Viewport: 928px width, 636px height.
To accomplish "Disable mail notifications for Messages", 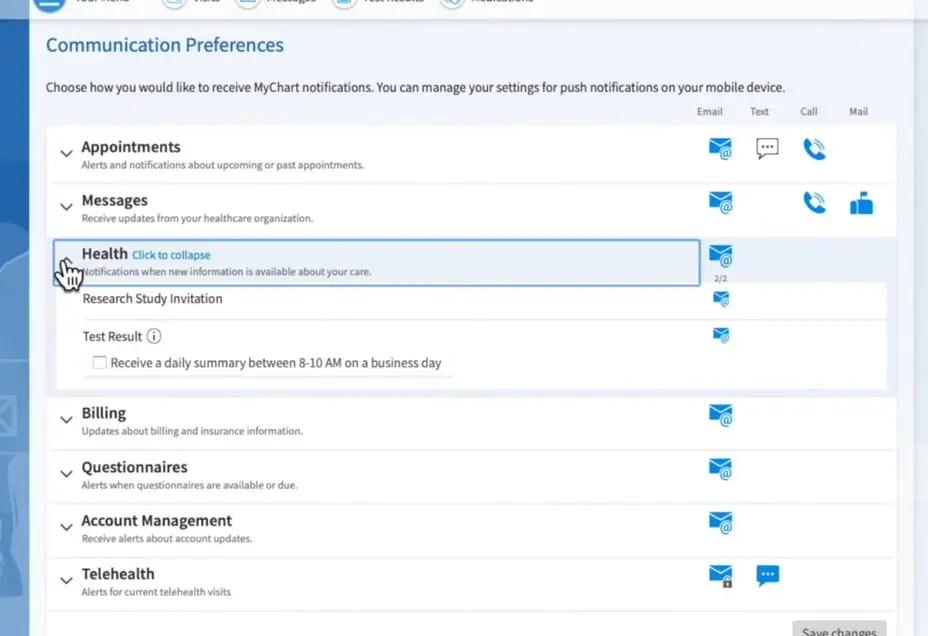I will click(861, 201).
